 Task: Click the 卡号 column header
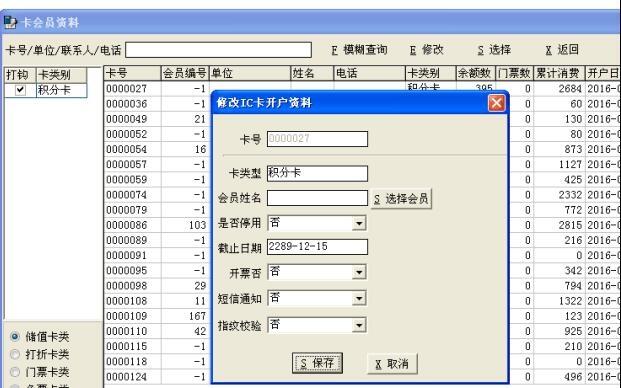133,73
